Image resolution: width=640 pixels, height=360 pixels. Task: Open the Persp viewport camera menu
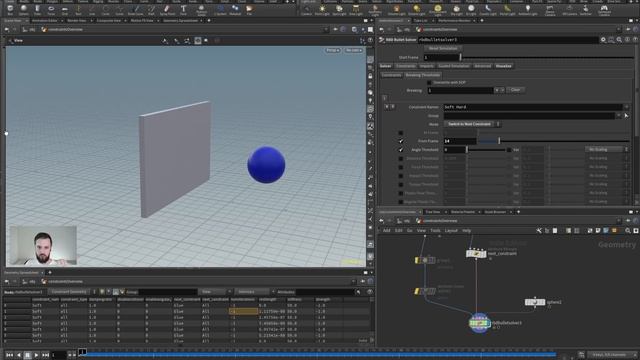333,50
